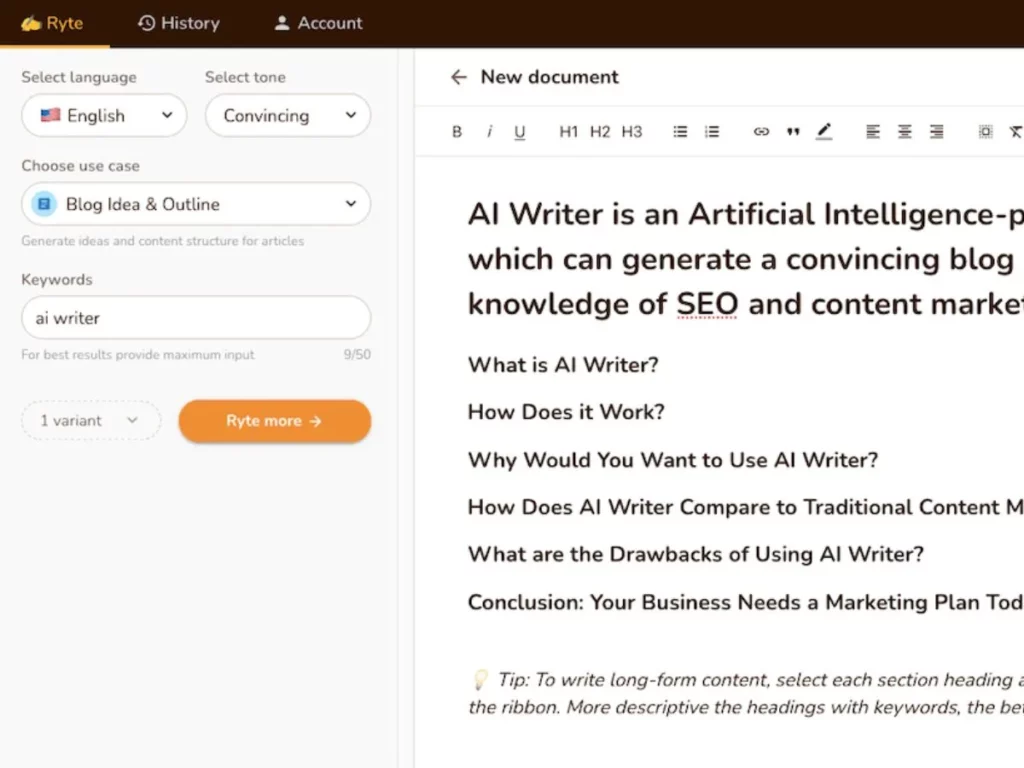Click the heading 'What is AI Writer?'
Image resolution: width=1024 pixels, height=768 pixels.
tap(563, 365)
